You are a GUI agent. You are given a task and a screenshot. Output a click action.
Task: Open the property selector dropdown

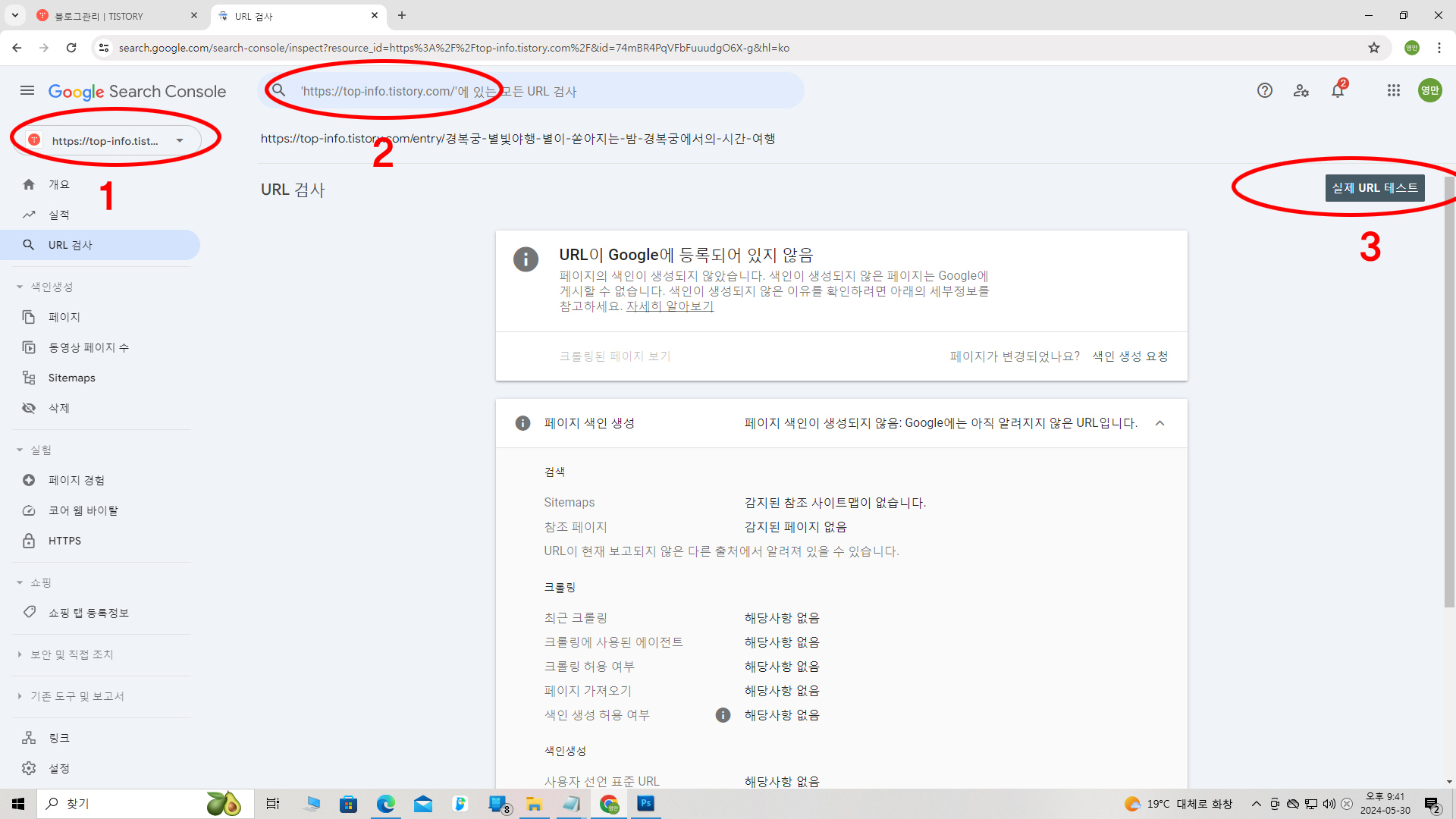(x=106, y=140)
